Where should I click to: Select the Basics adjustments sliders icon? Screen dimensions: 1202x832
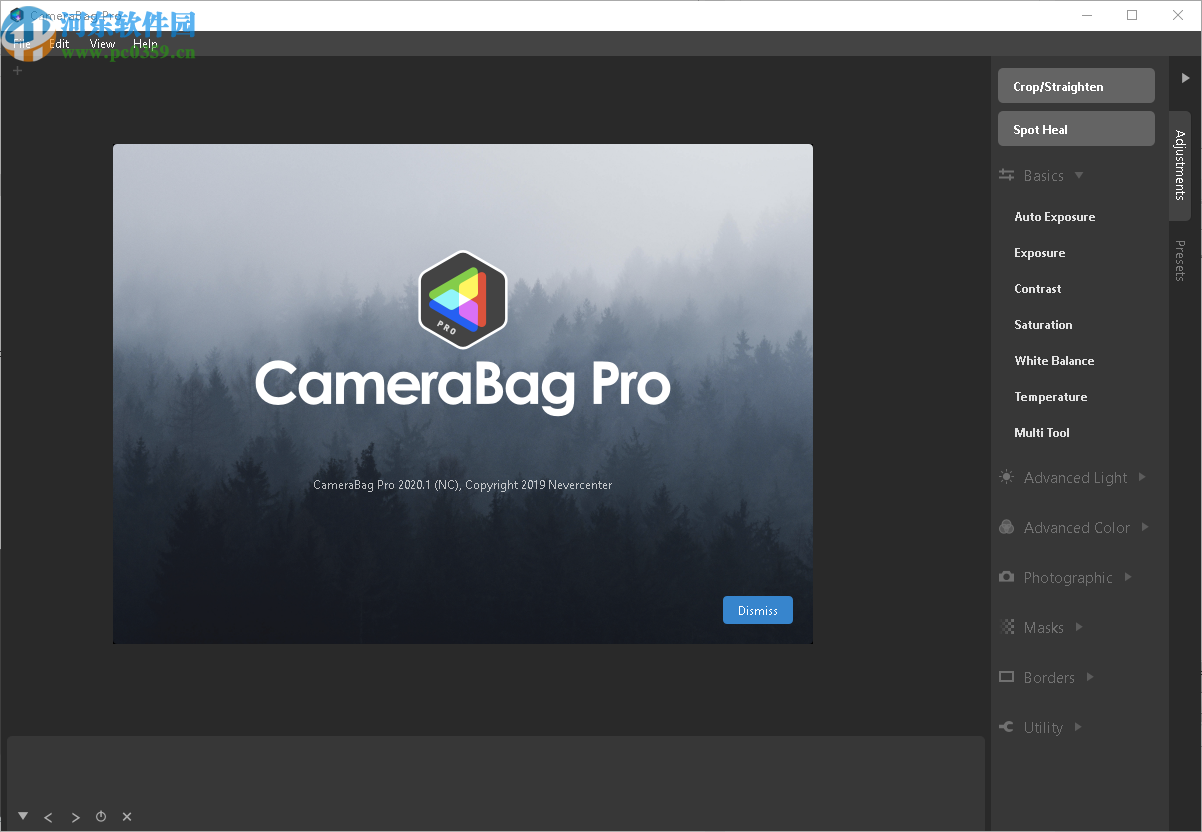click(1005, 175)
